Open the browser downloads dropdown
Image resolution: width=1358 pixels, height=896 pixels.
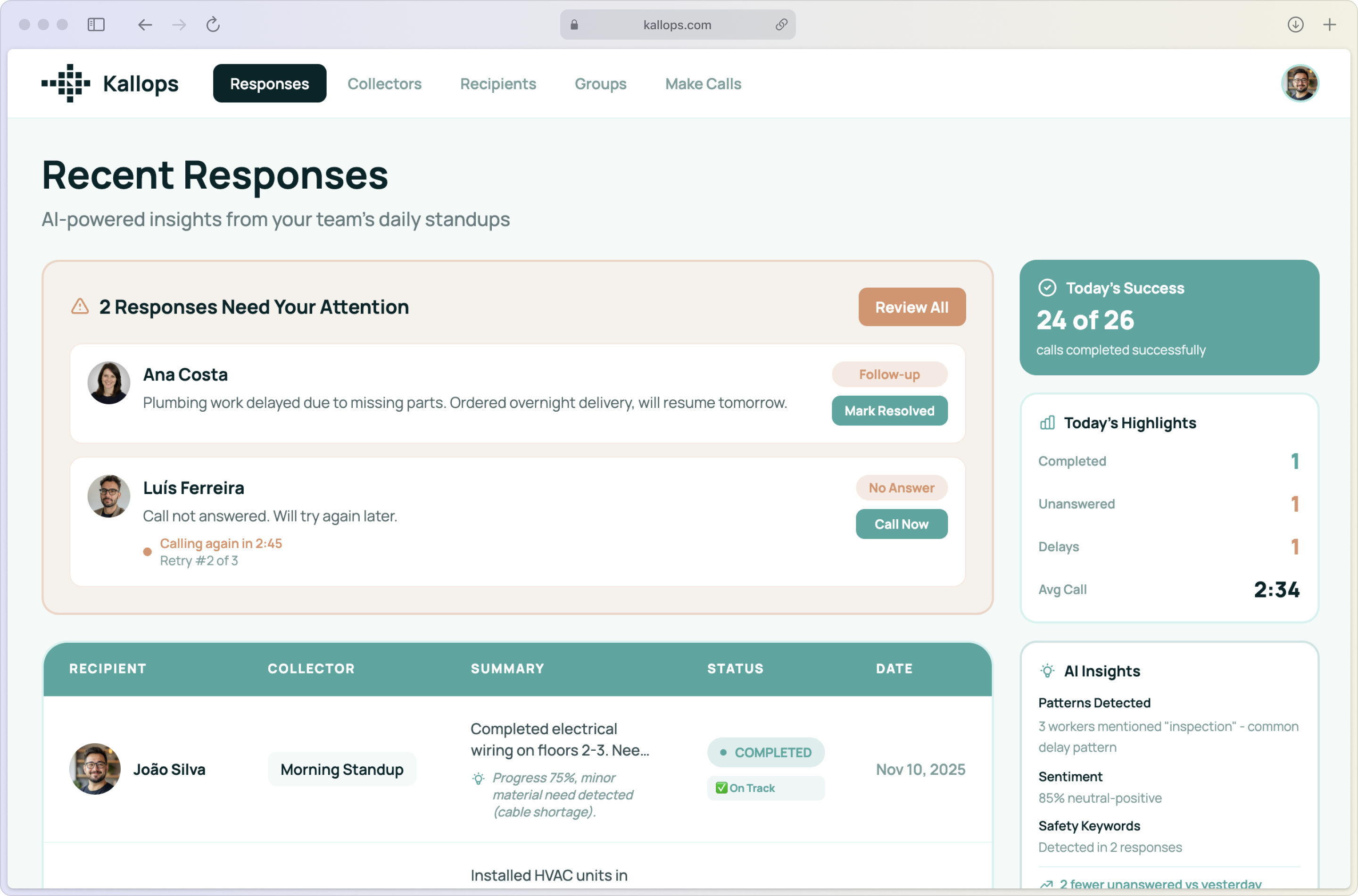[1295, 25]
